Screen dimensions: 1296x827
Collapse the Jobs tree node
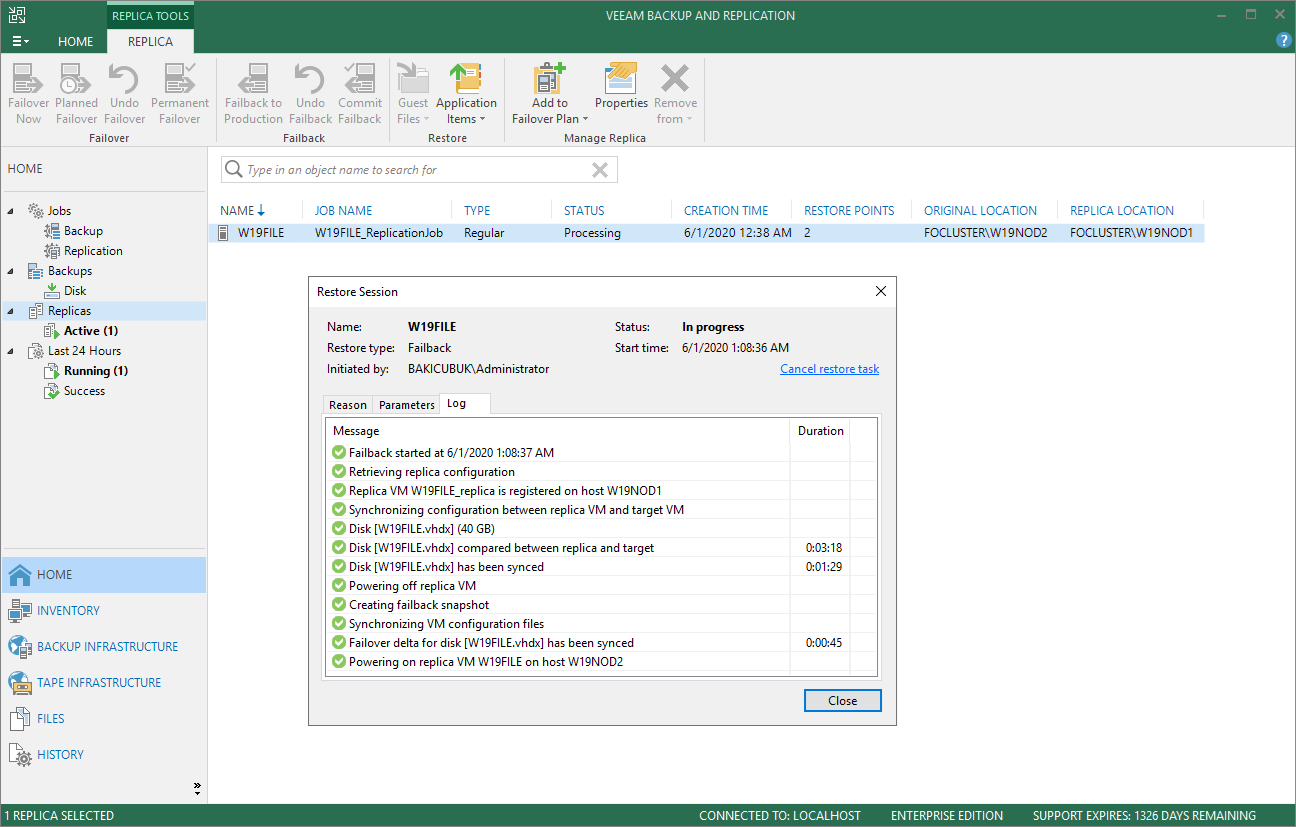coord(11,211)
